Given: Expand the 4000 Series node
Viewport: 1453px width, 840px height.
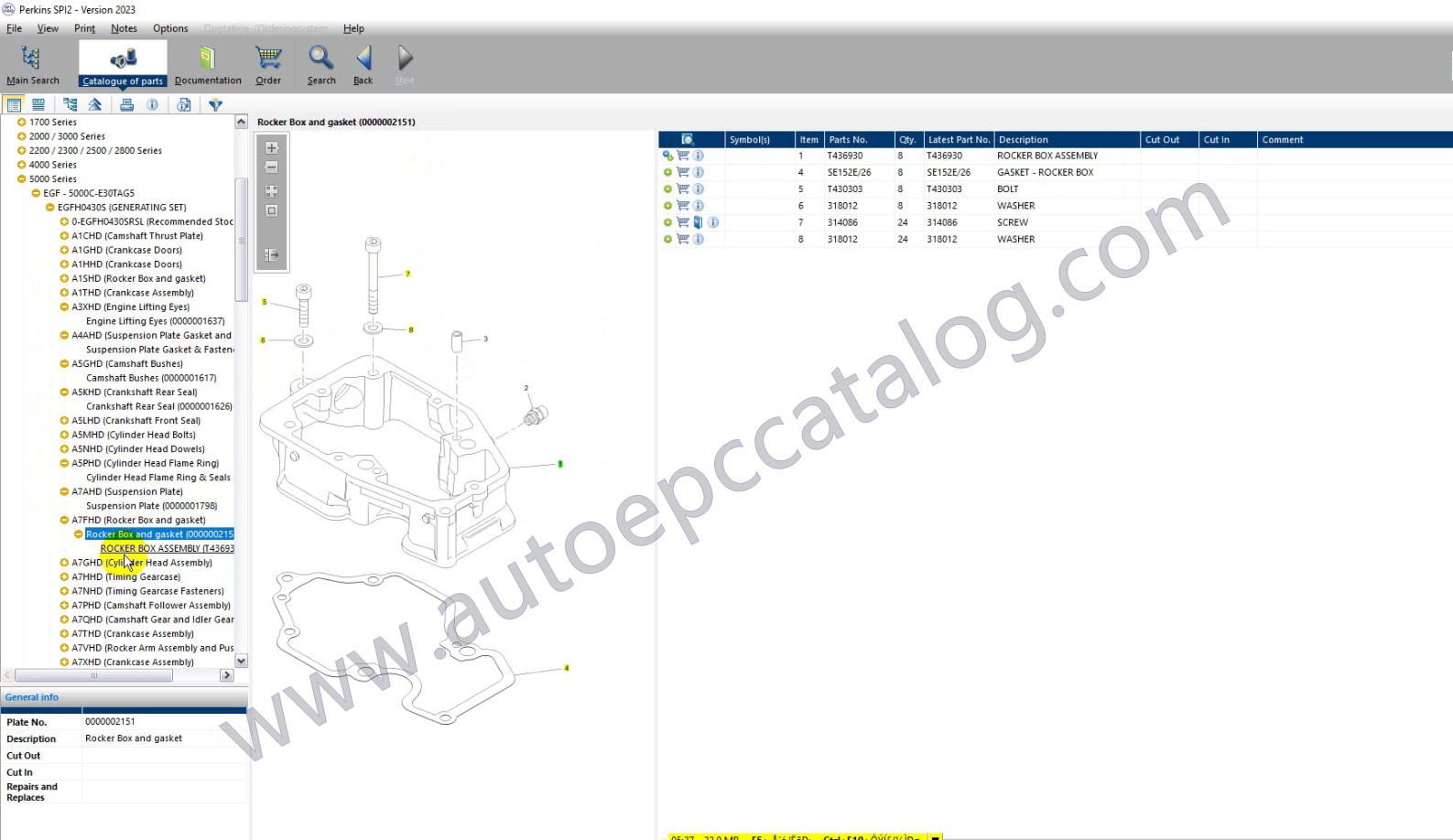Looking at the screenshot, I should click(x=21, y=165).
